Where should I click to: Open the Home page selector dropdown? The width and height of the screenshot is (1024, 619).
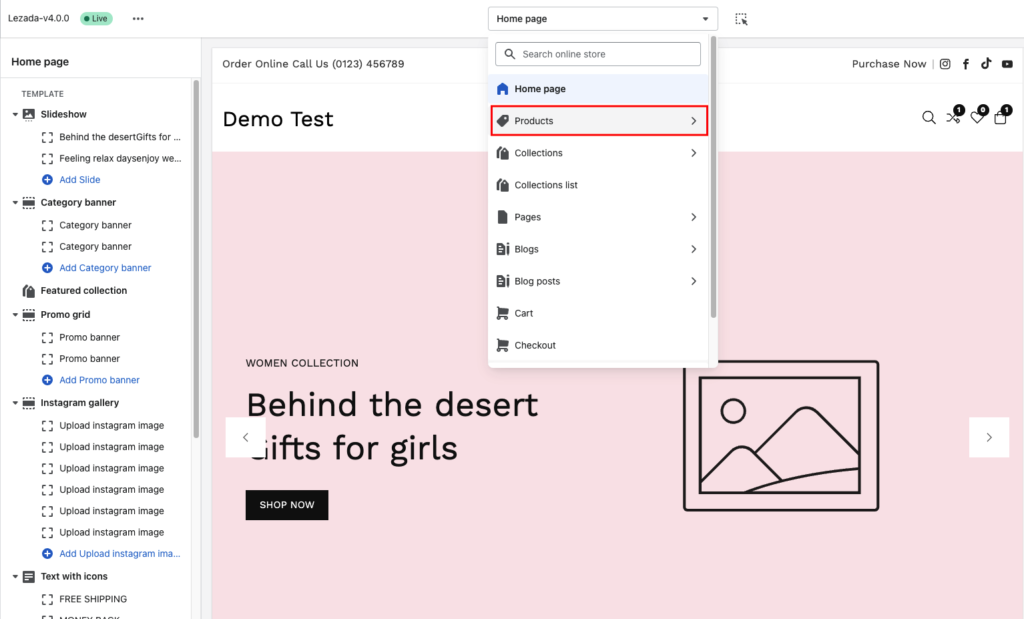[602, 19]
